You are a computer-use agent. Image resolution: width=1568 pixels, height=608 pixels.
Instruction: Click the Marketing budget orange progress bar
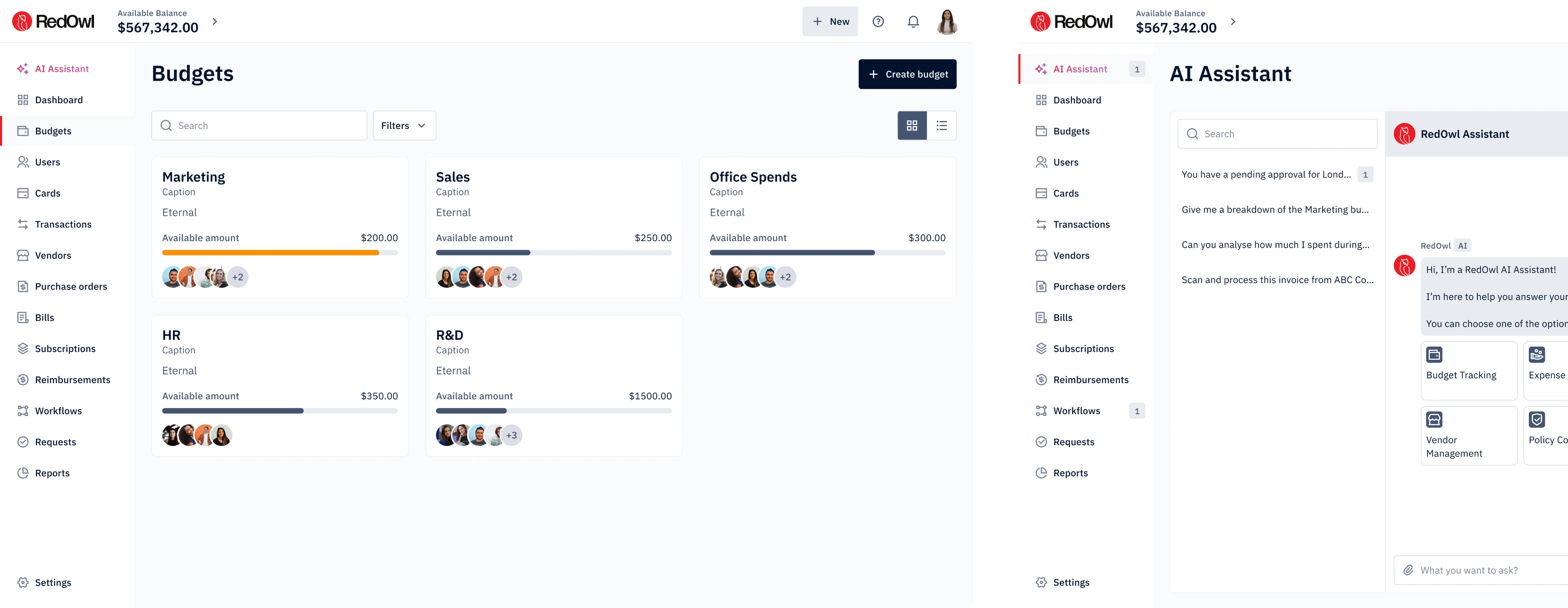coord(271,252)
